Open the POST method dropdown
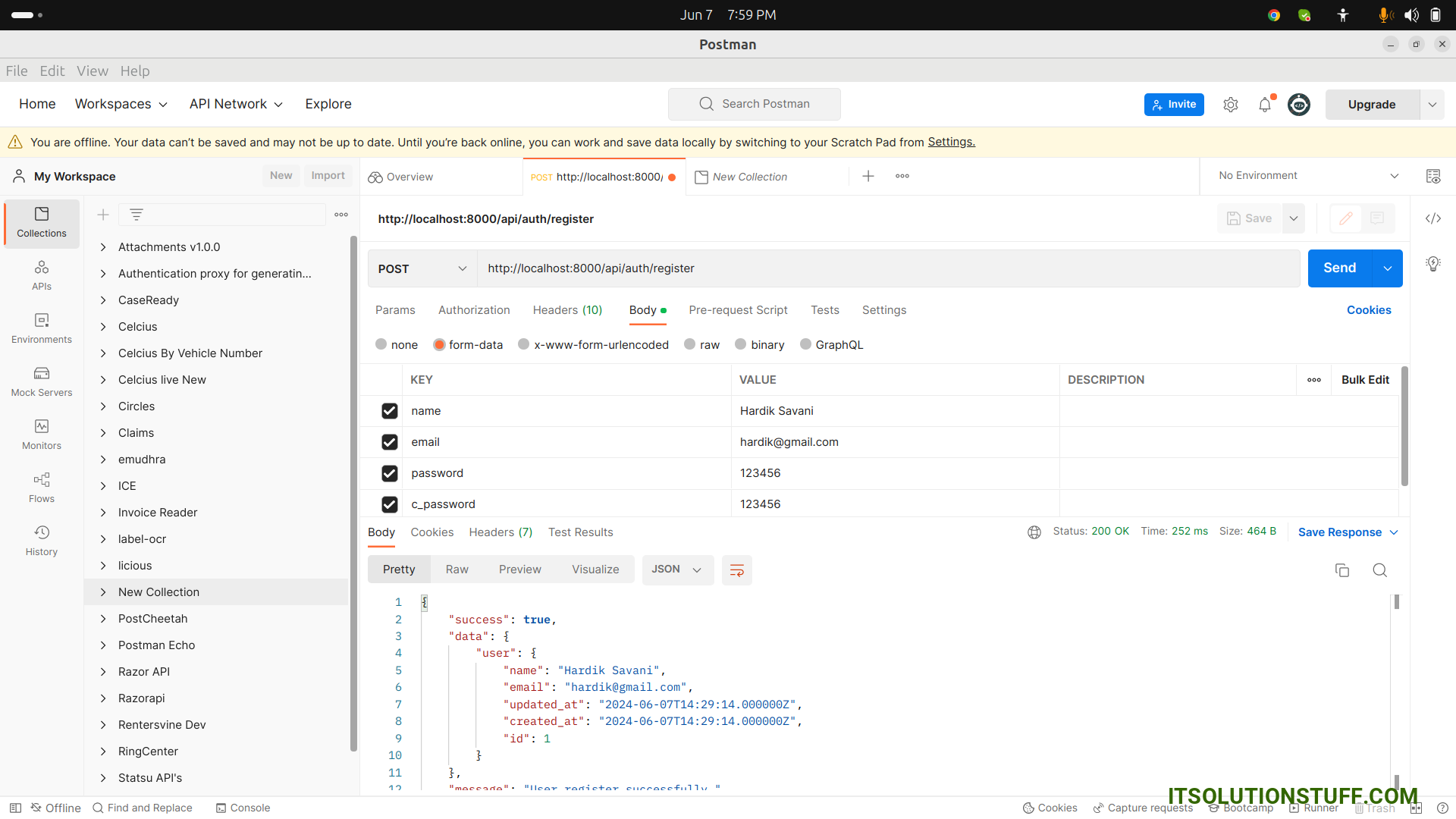This screenshot has width=1456, height=819. tap(422, 268)
